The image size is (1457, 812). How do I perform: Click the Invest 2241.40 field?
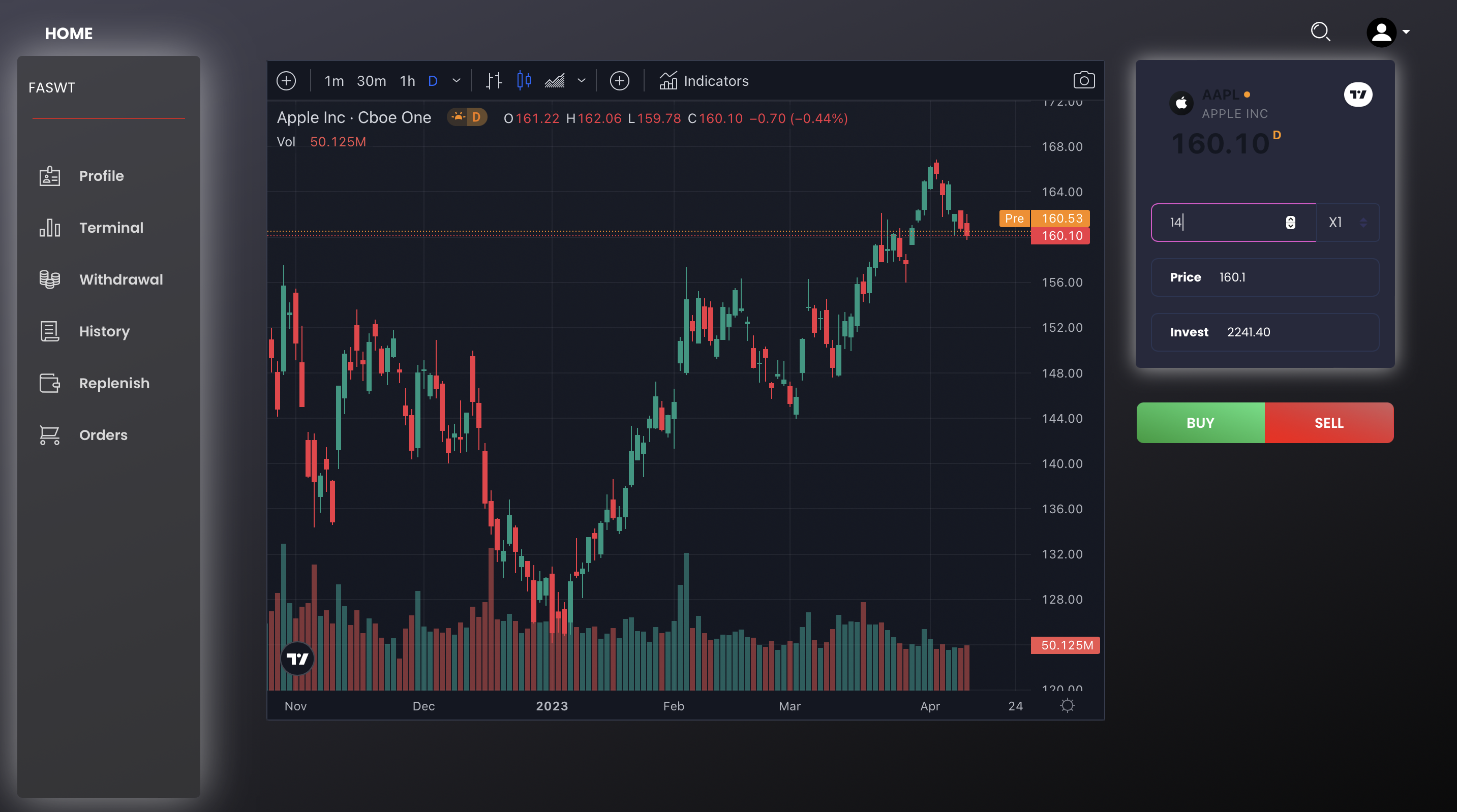tap(1265, 332)
